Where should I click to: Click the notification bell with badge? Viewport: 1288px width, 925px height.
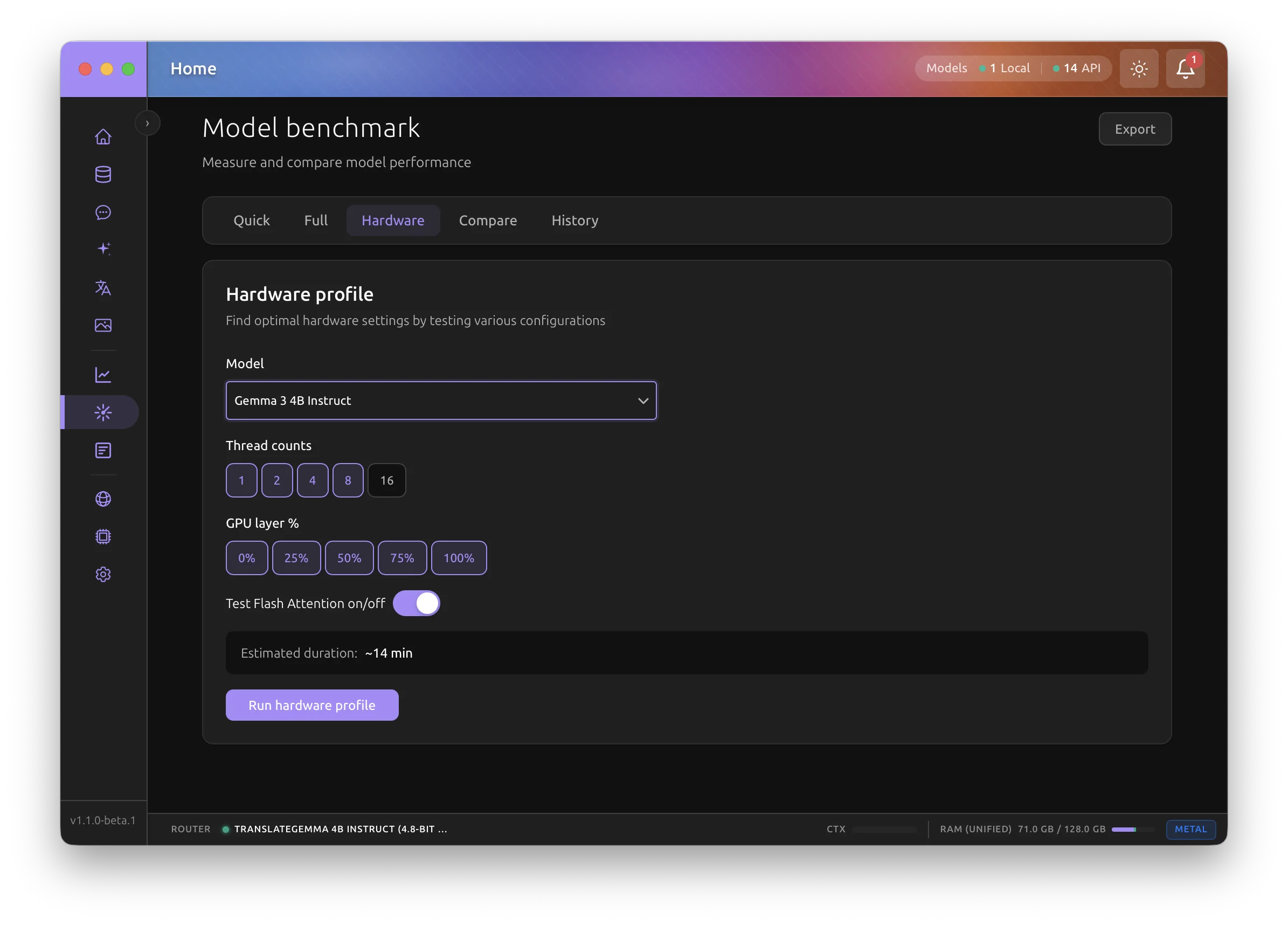click(1185, 68)
